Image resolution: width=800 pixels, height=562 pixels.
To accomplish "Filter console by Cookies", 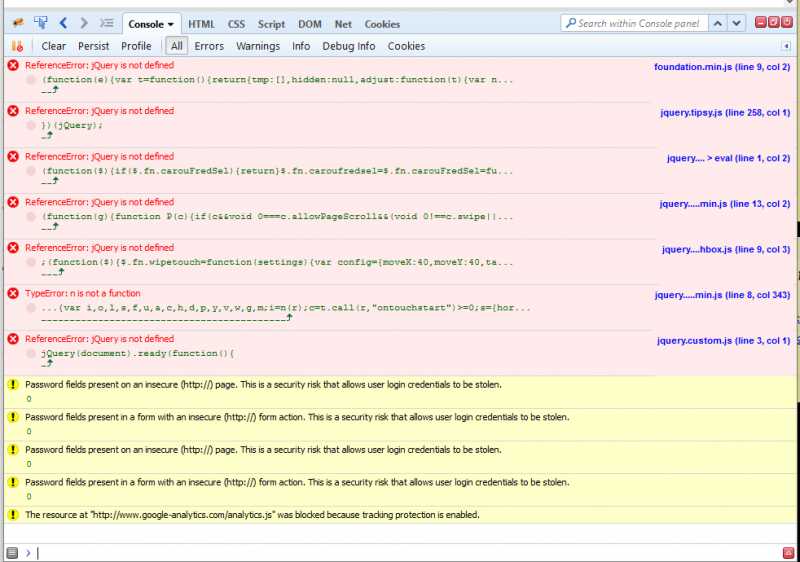I will click(406, 46).
